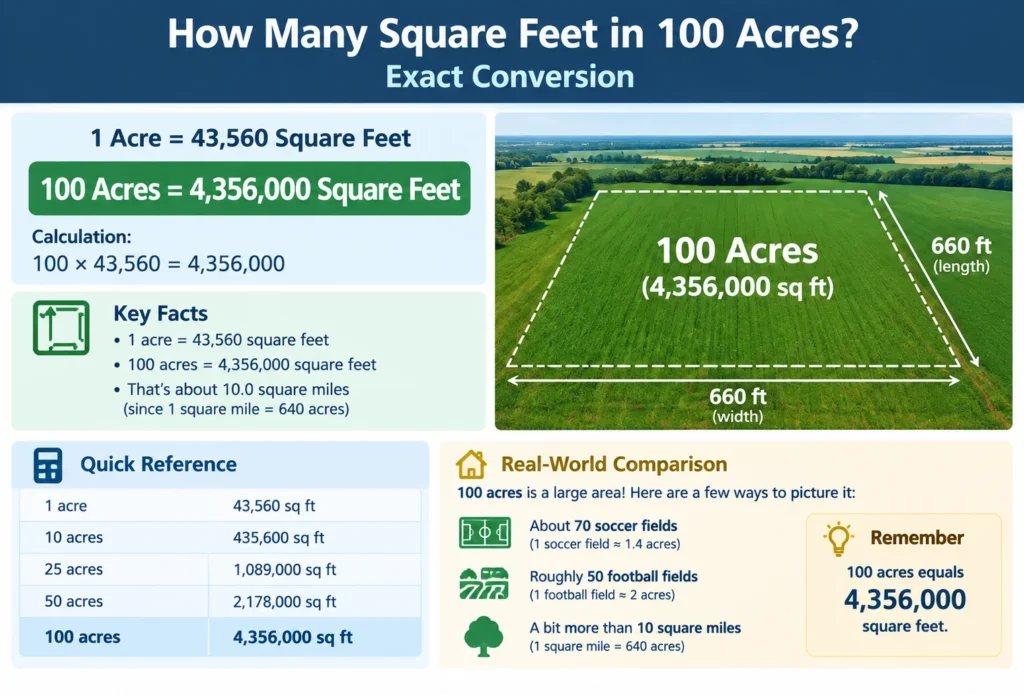Click 'A bit more than 10 square miles'
Image resolution: width=1024 pixels, height=695 pixels.
point(635,628)
